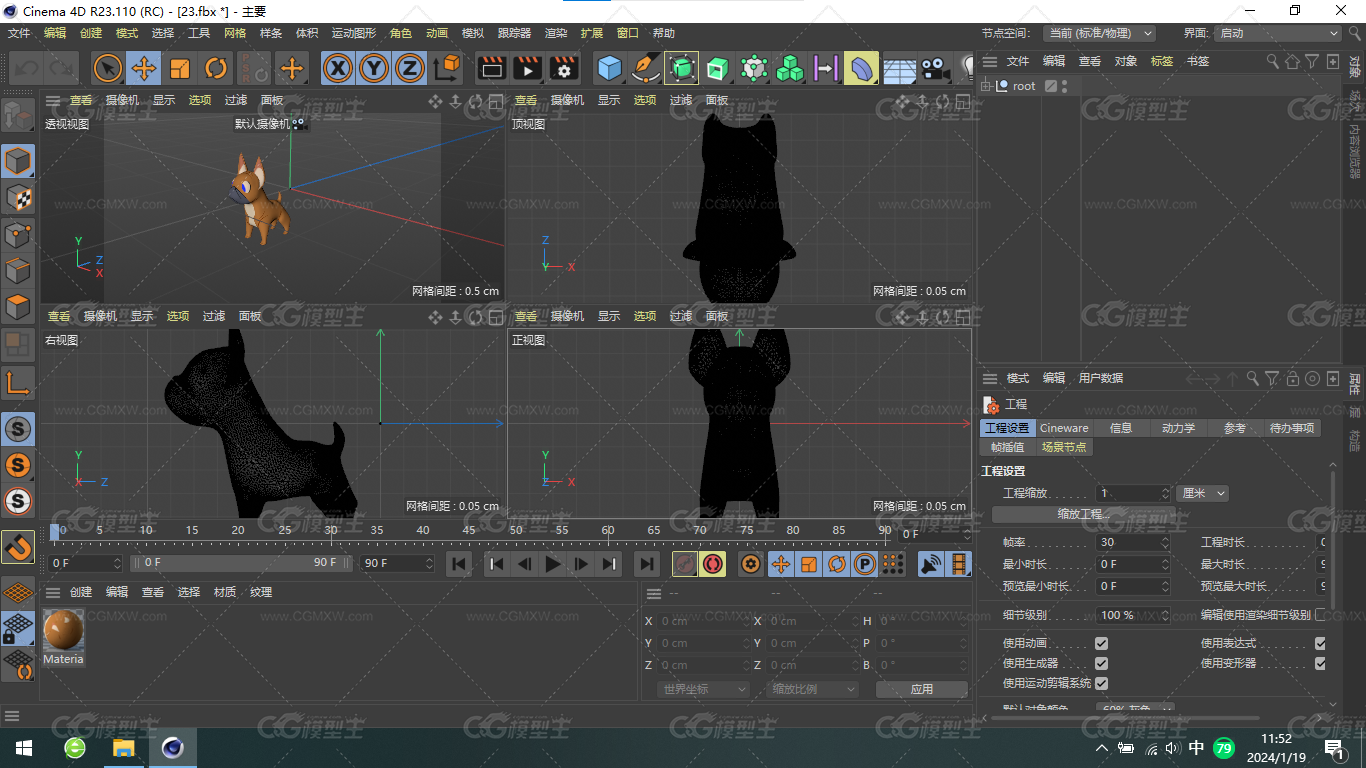Jump to the animation start

pyautogui.click(x=459, y=564)
